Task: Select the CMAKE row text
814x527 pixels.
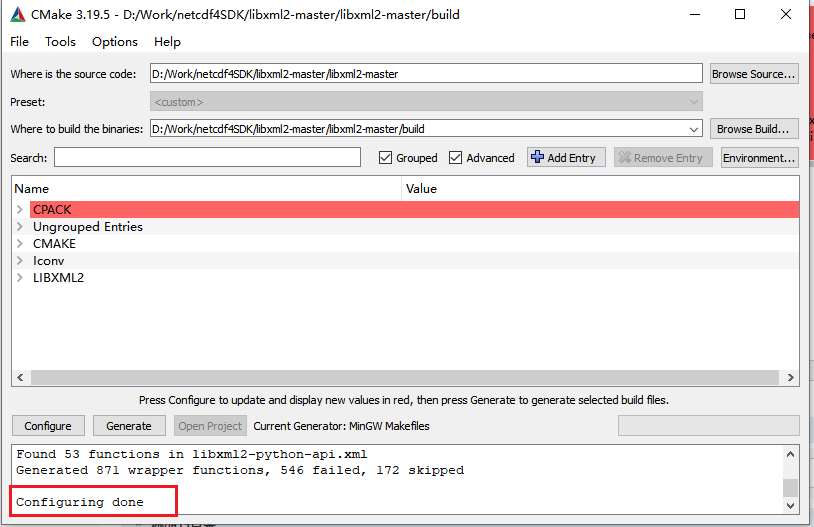Action: [55, 244]
